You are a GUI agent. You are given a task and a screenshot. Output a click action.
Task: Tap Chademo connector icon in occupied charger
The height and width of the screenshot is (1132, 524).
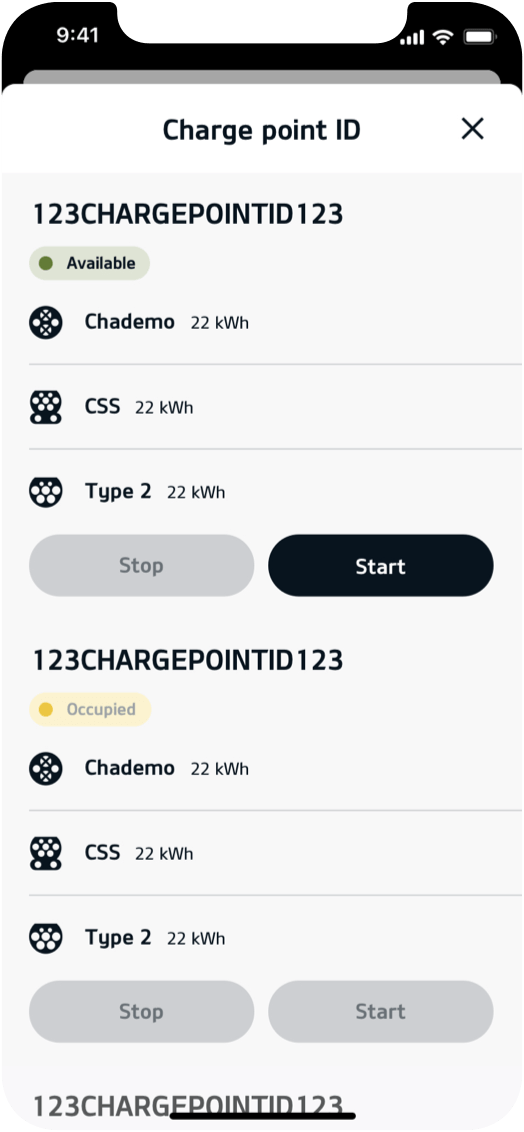click(45, 769)
